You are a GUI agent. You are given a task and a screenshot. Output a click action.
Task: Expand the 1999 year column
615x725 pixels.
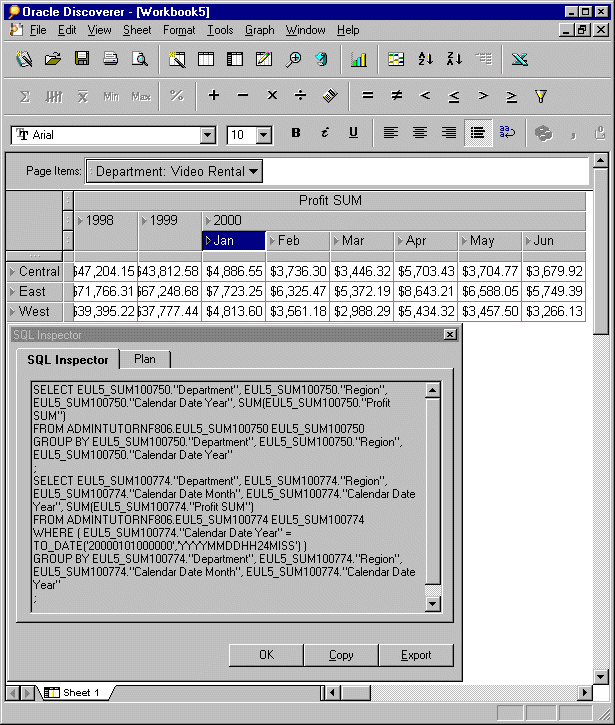pos(144,221)
